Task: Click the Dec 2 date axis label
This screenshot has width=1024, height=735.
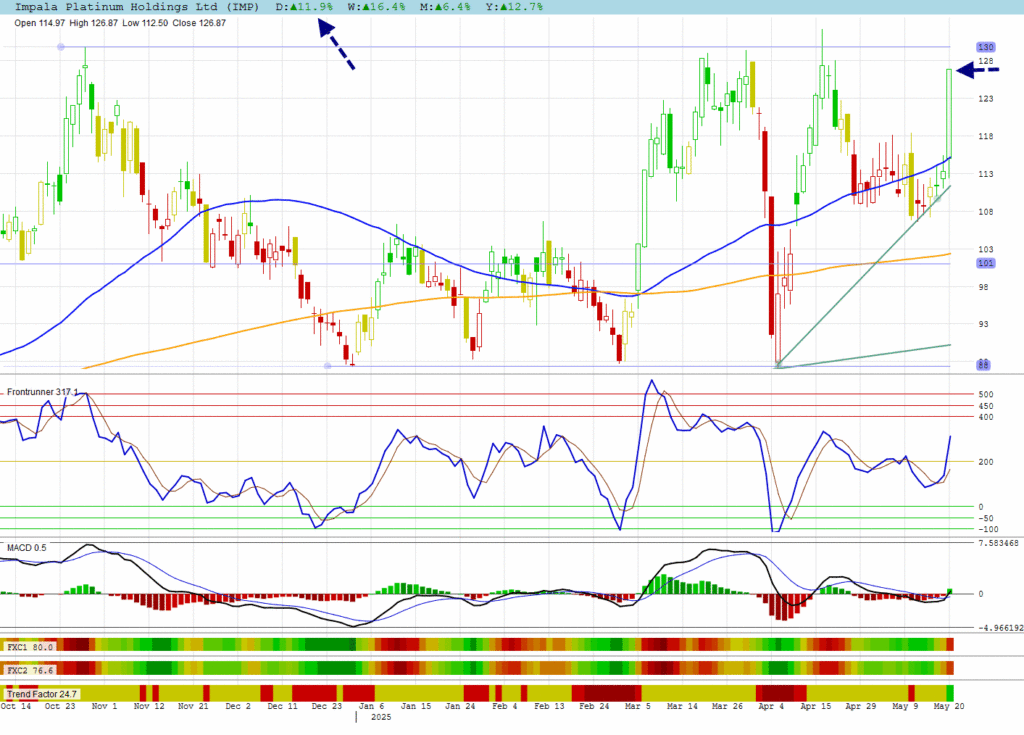Action: (x=238, y=706)
